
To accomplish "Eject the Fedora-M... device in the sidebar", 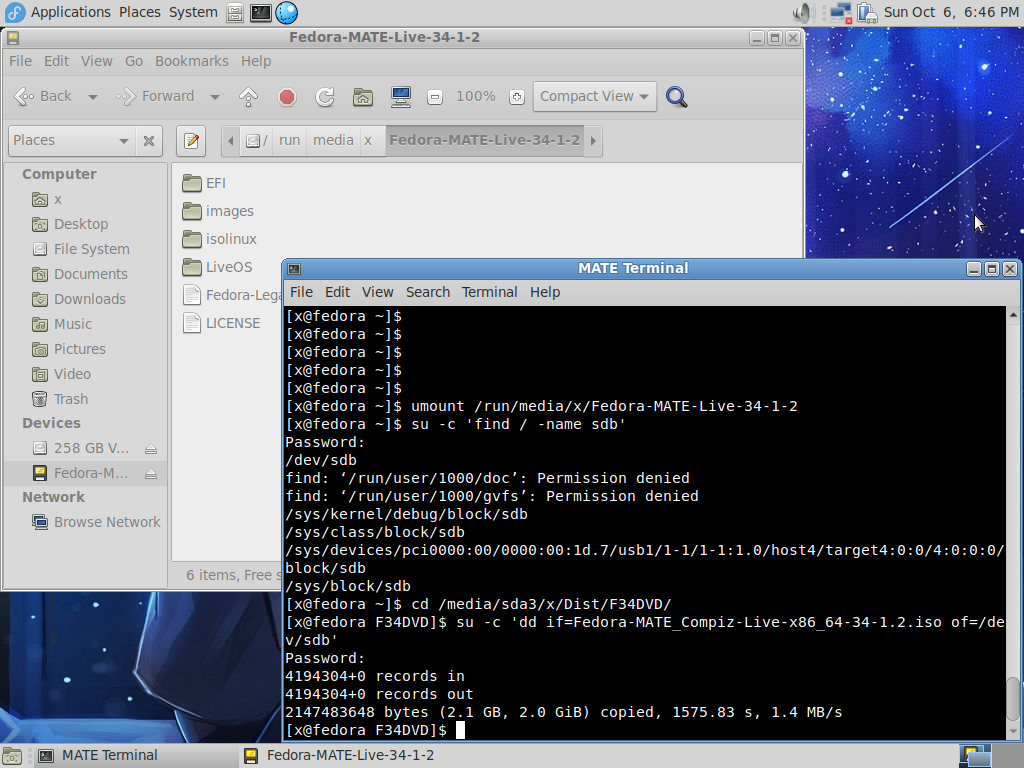I will (x=151, y=473).
